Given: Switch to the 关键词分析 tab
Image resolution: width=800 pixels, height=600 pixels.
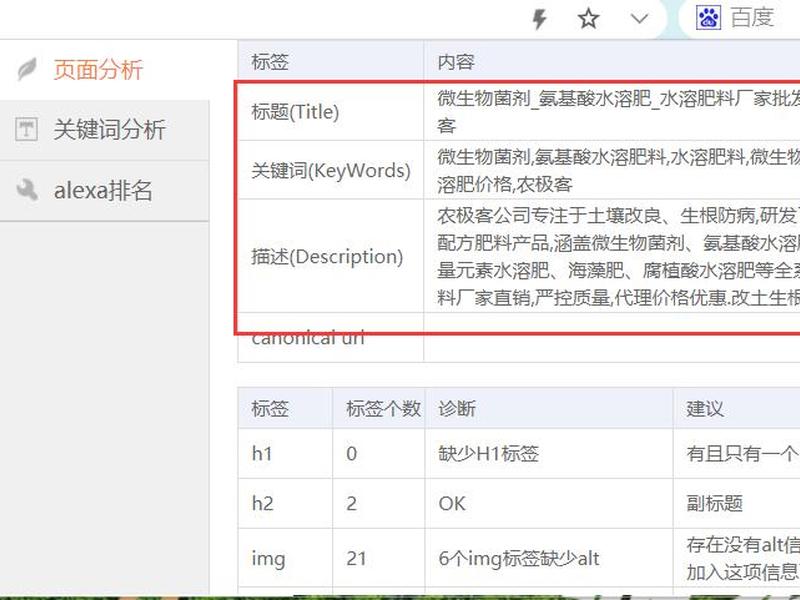Looking at the screenshot, I should pyautogui.click(x=105, y=130).
